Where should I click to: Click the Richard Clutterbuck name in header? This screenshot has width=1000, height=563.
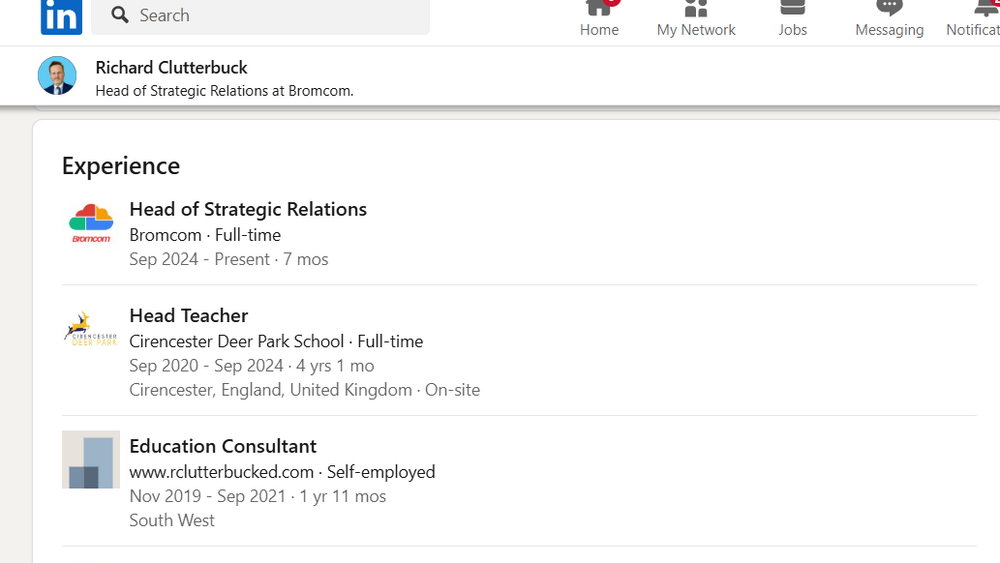pos(171,67)
